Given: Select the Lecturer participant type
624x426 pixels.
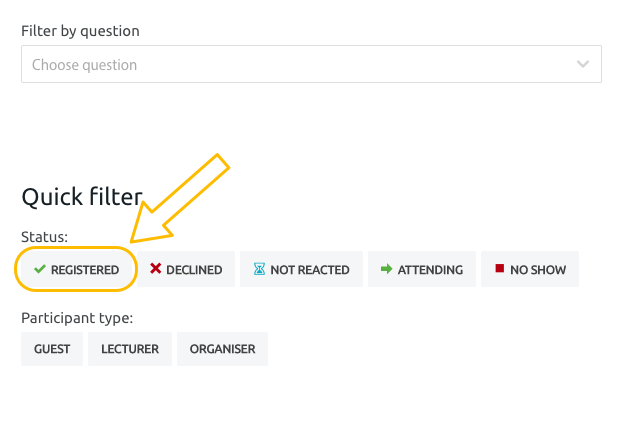Looking at the screenshot, I should [129, 349].
